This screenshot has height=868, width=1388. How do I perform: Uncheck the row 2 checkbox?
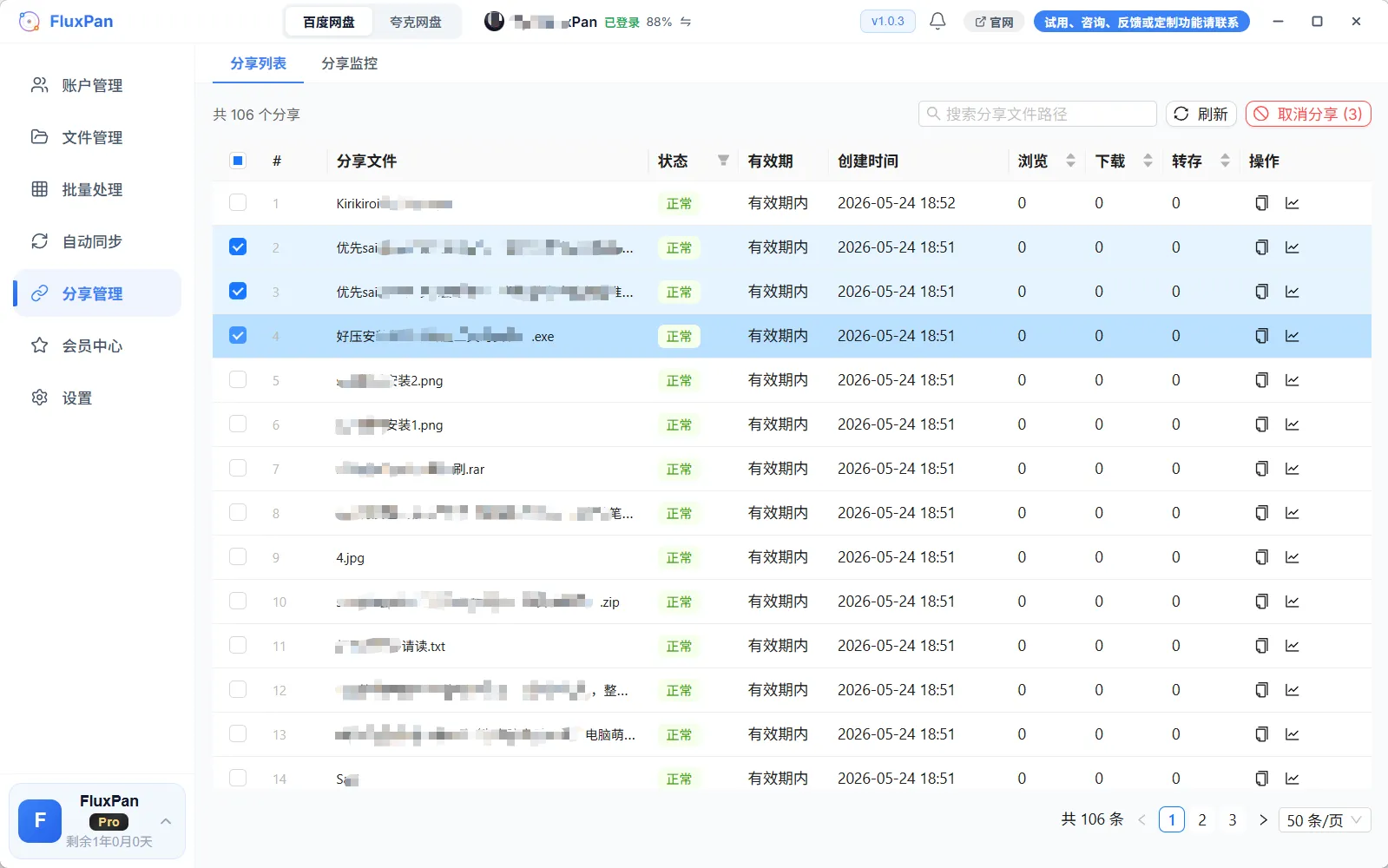tap(238, 247)
